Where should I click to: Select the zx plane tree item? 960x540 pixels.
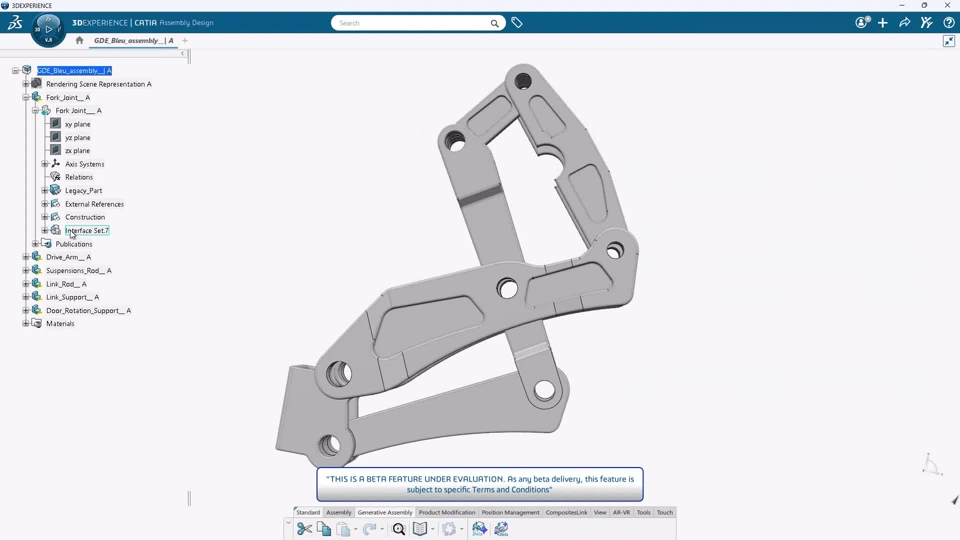(x=78, y=151)
